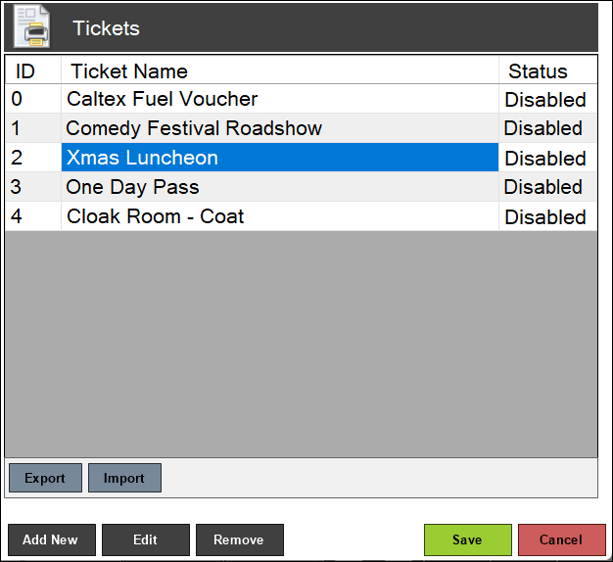Click Disabled status of Xmas Luncheon
This screenshot has width=613, height=562.
(x=548, y=158)
